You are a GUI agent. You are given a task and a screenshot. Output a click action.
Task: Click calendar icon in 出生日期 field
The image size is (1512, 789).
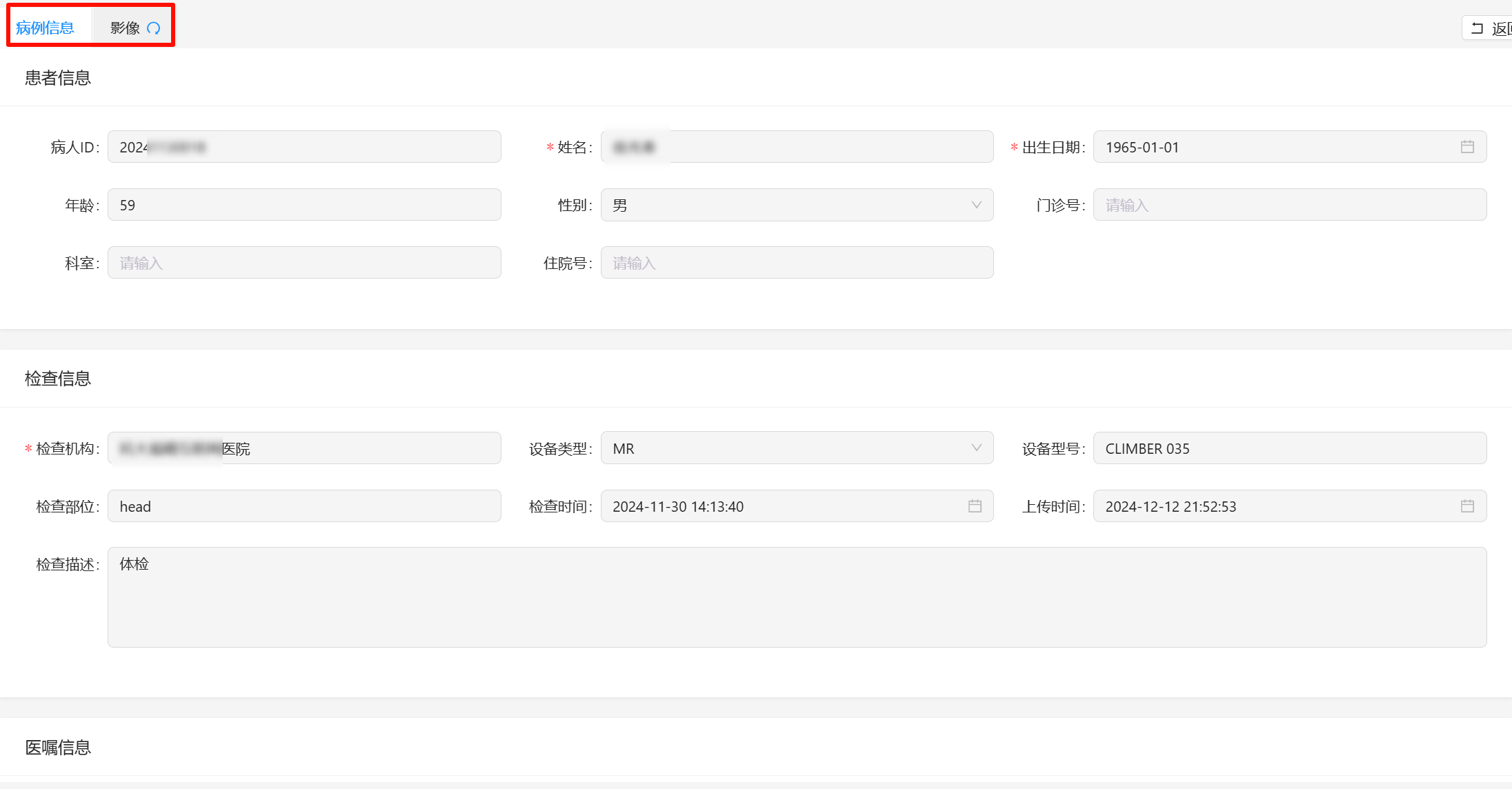(1467, 147)
